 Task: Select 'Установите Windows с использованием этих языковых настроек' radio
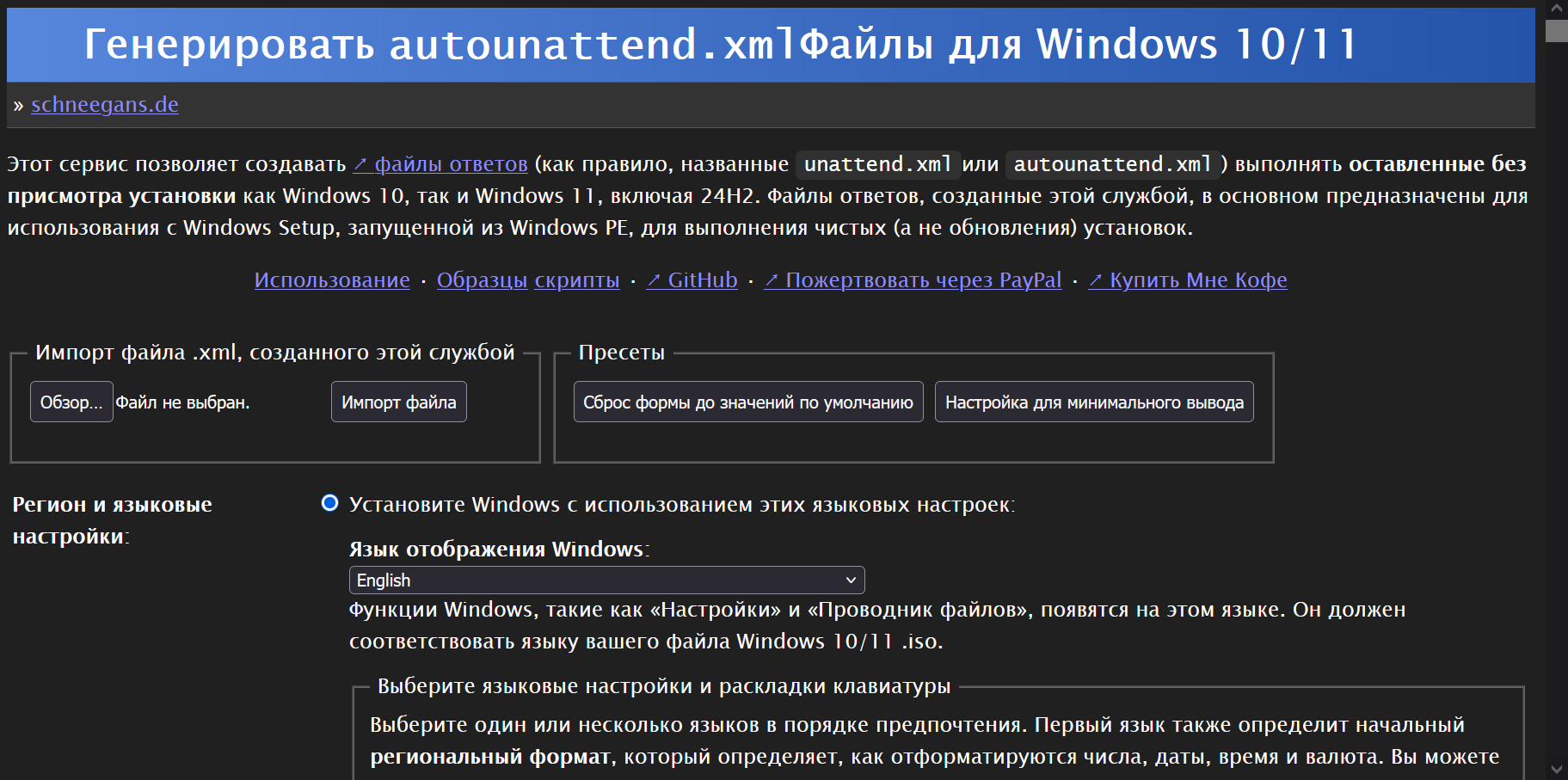click(x=329, y=503)
